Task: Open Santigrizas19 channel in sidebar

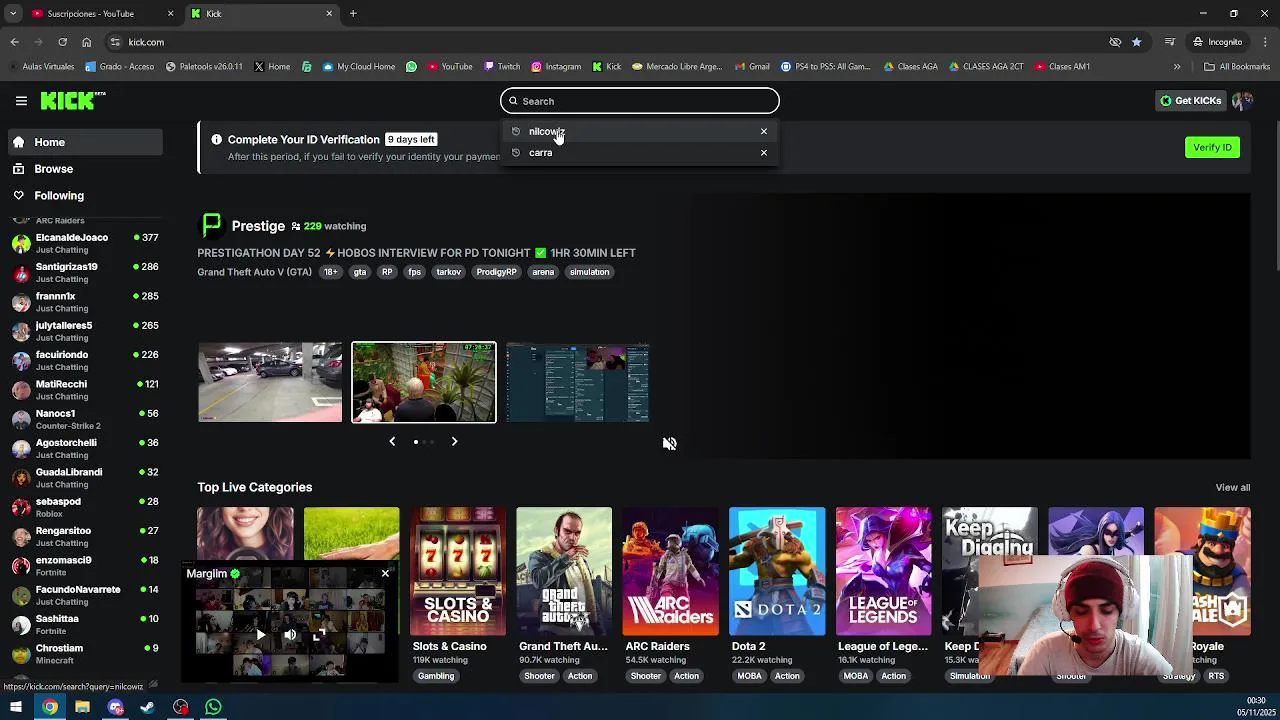Action: tap(85, 272)
